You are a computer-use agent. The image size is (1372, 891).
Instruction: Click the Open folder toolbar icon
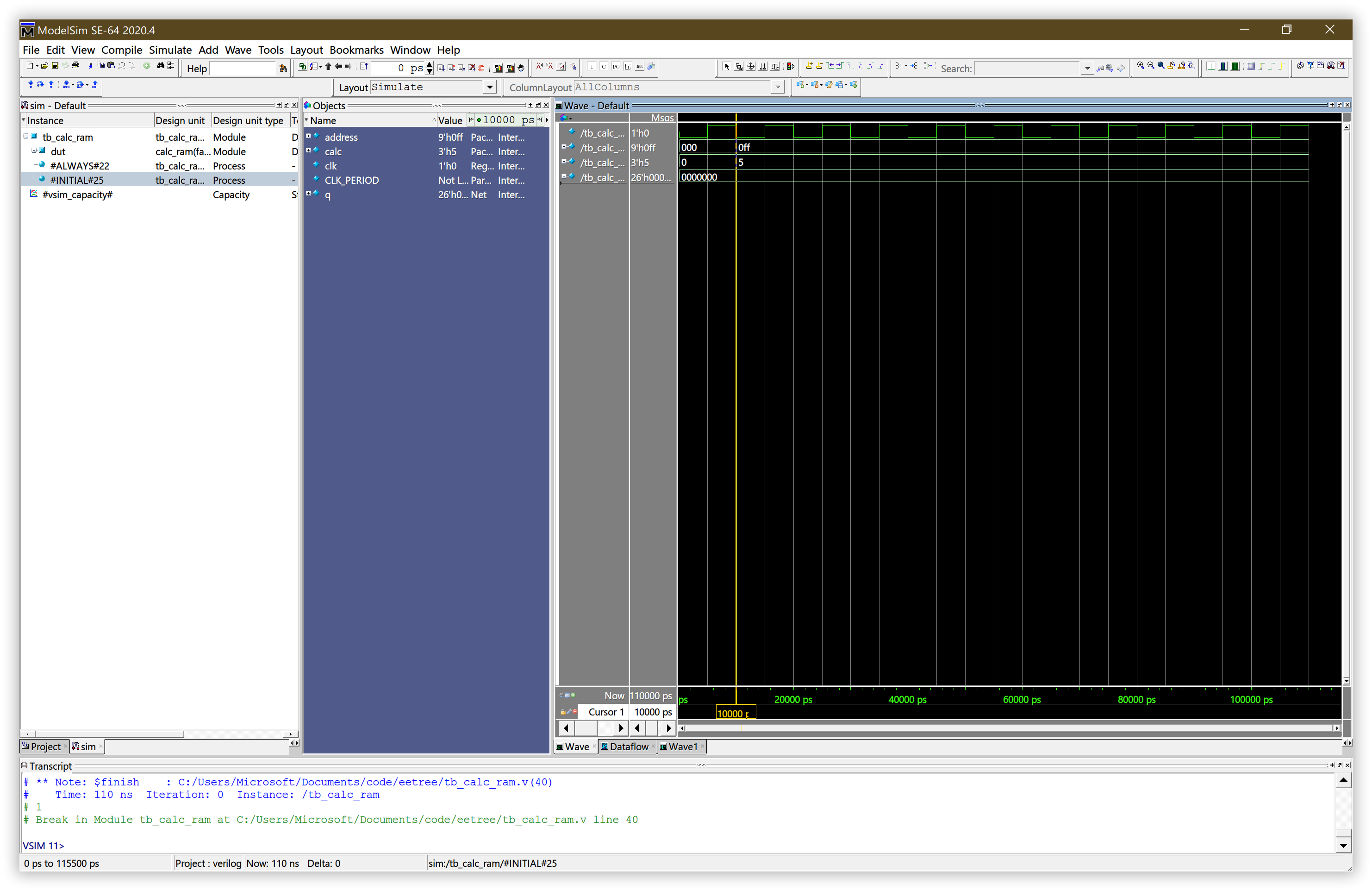44,66
